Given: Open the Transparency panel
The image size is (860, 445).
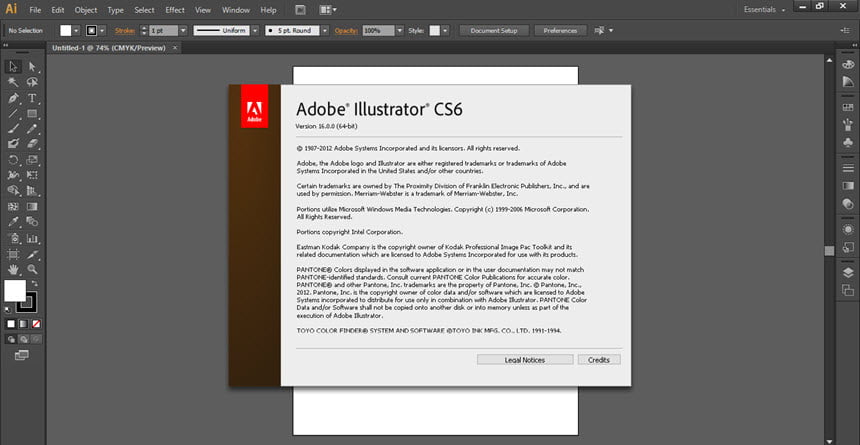Looking at the screenshot, I should tap(848, 204).
